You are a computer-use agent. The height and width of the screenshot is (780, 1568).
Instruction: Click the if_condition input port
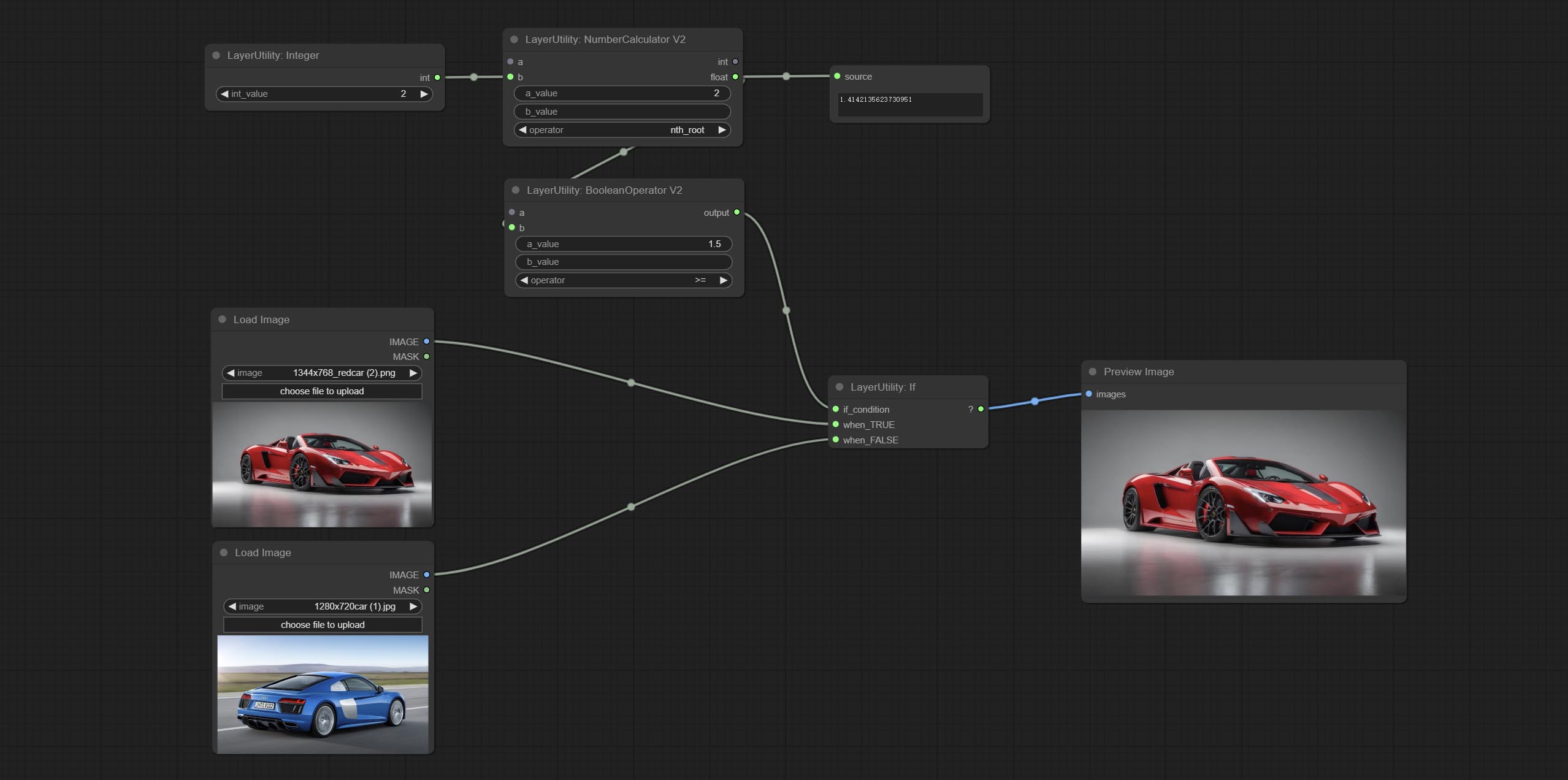coord(836,409)
